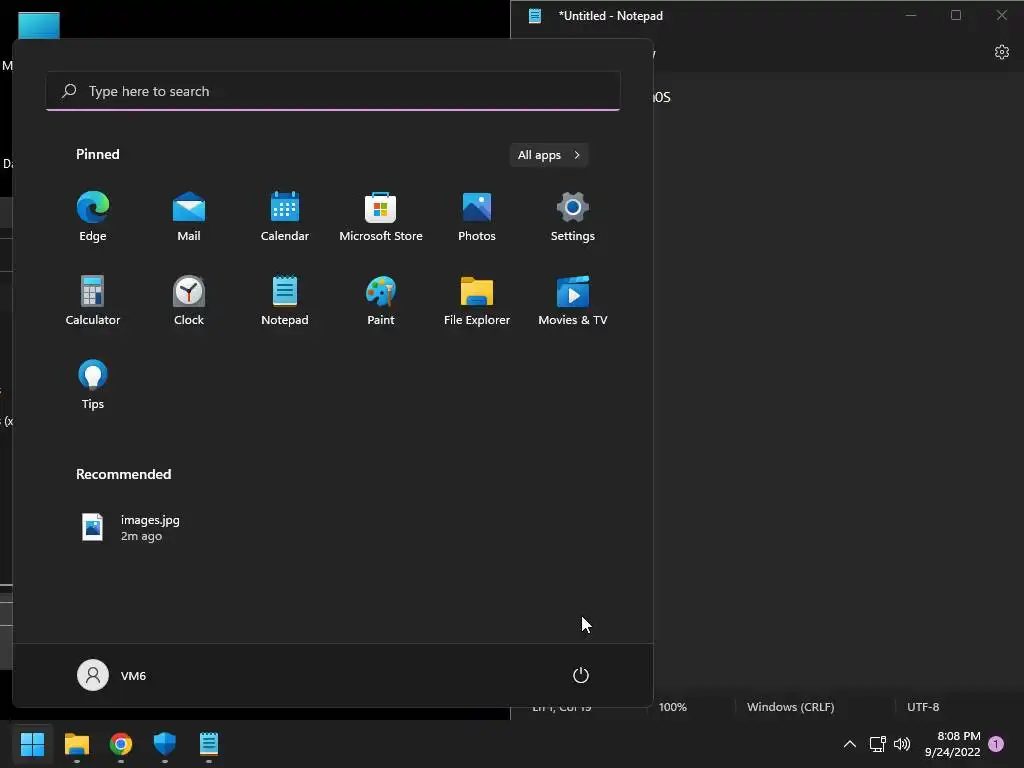The height and width of the screenshot is (768, 1024).
Task: Show hidden system tray icons
Action: tap(850, 744)
